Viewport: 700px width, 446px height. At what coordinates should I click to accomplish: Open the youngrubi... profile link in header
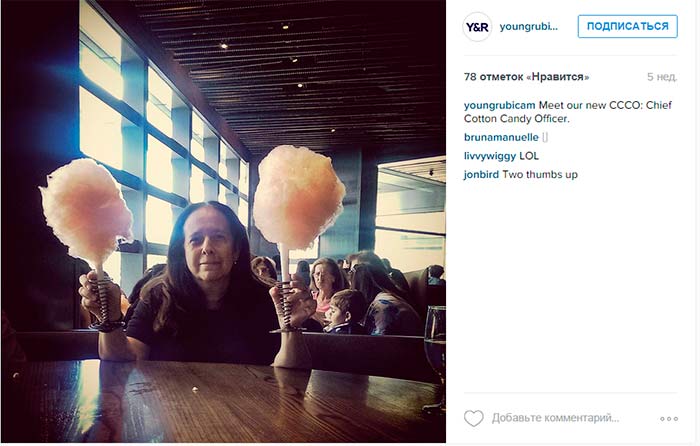tap(529, 26)
